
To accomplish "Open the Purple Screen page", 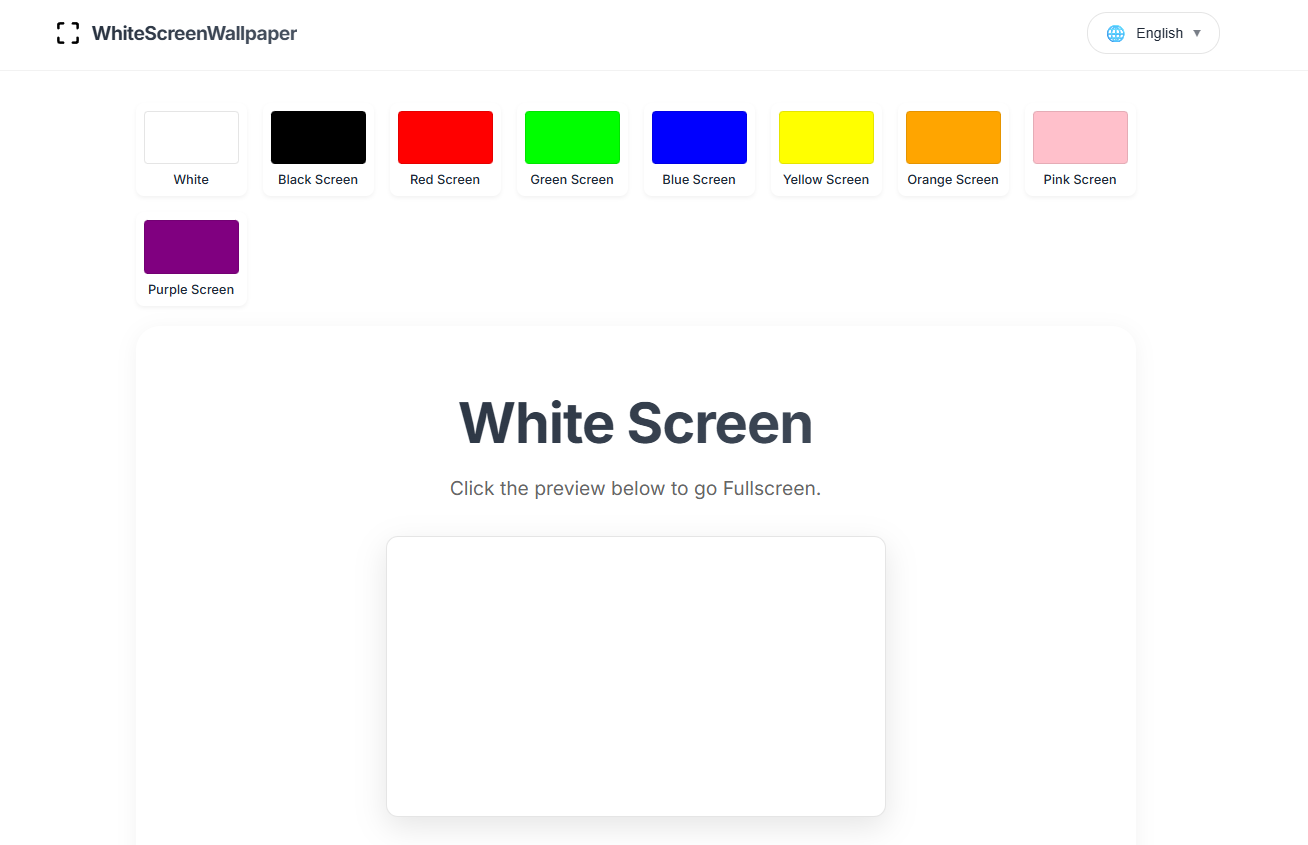I will (191, 260).
